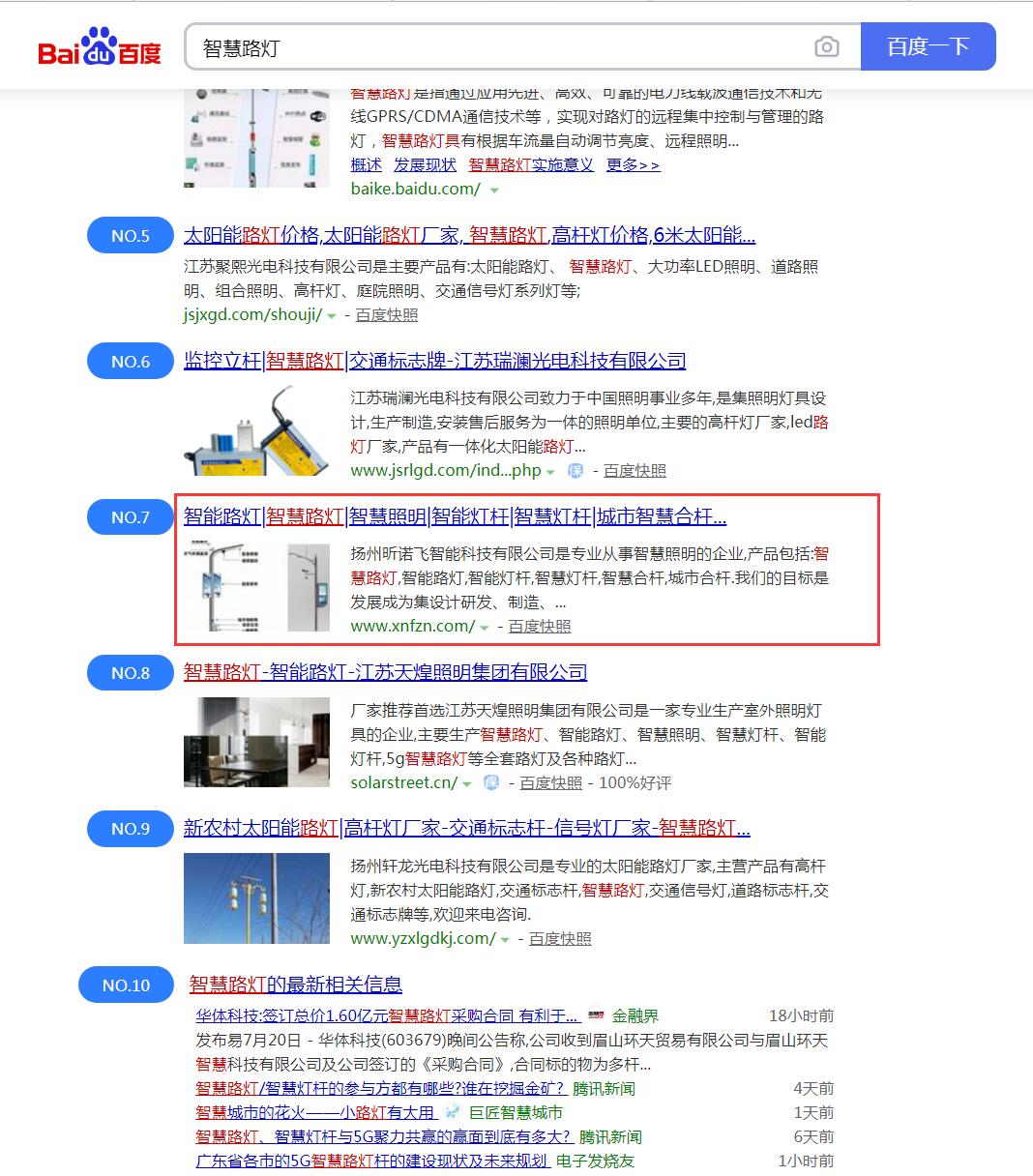This screenshot has width=1033, height=1176.
Task: Open thumbnail of 扬州轩龙光电 result
Action: (256, 897)
